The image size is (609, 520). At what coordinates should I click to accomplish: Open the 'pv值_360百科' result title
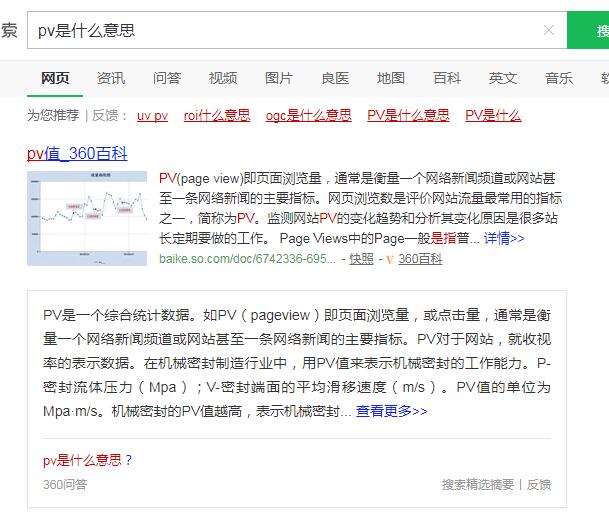(x=77, y=153)
